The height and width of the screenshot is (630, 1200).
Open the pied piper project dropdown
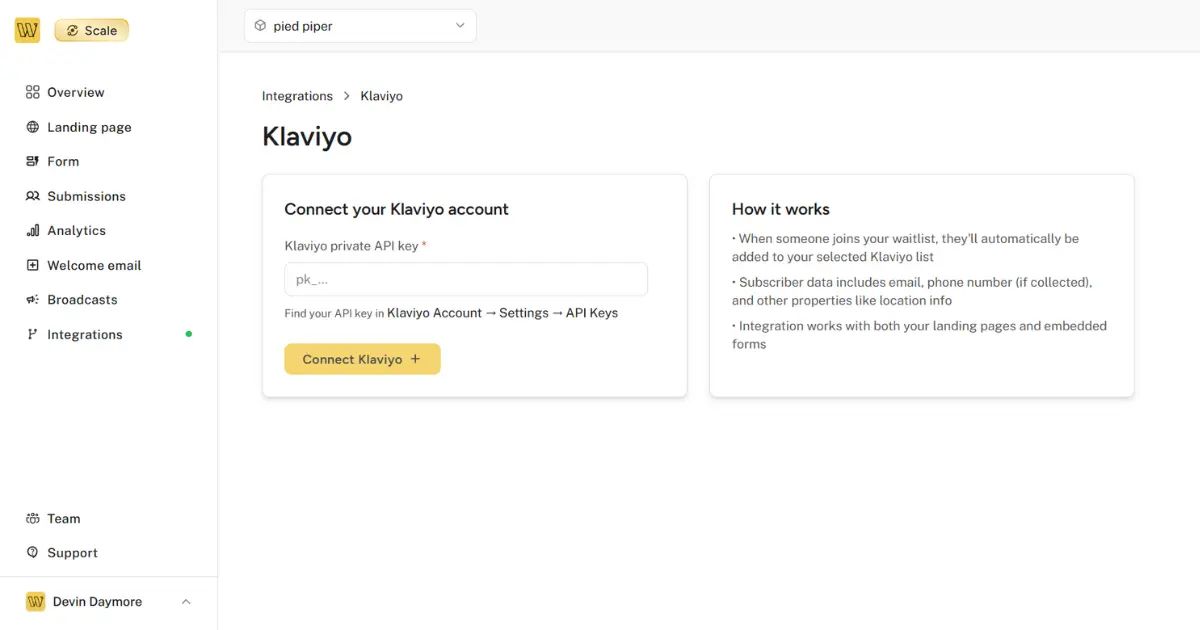360,26
